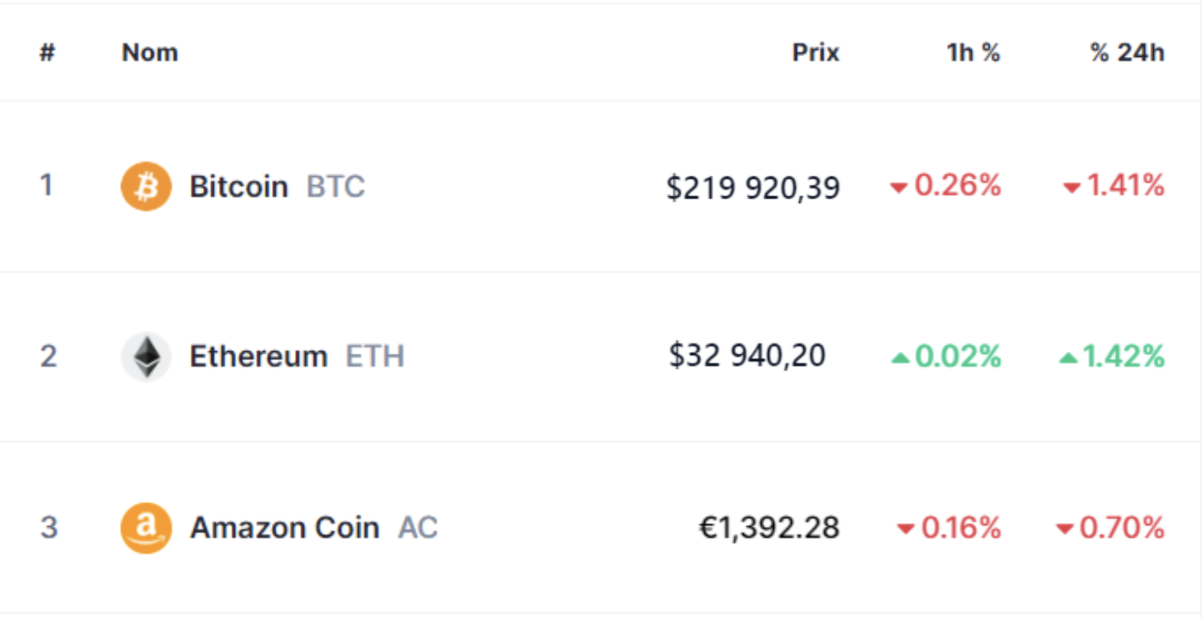Image resolution: width=1202 pixels, height=618 pixels.
Task: Sort by the # rank column header
Action: 47,53
